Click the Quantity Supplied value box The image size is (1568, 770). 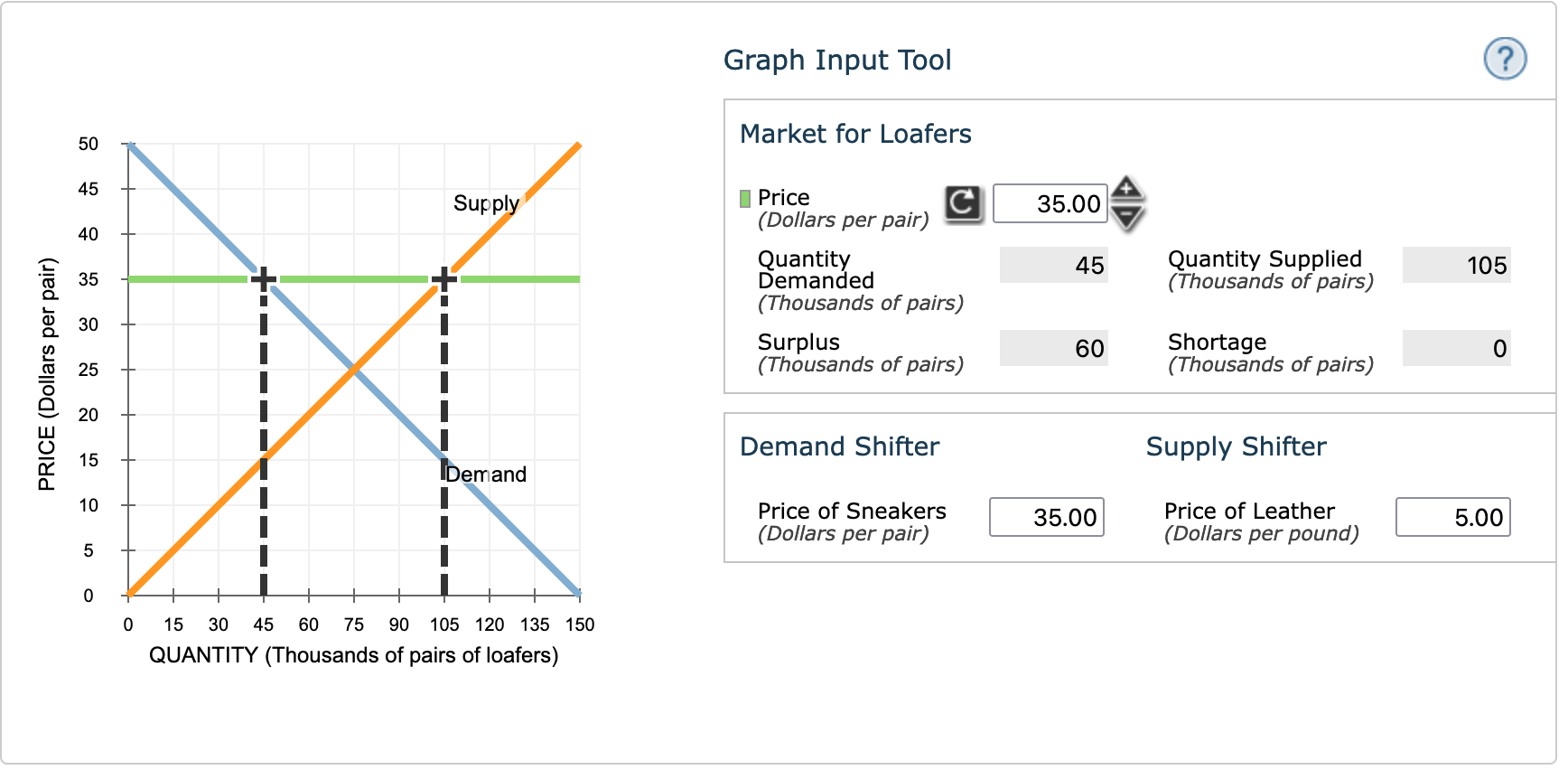(x=1456, y=265)
